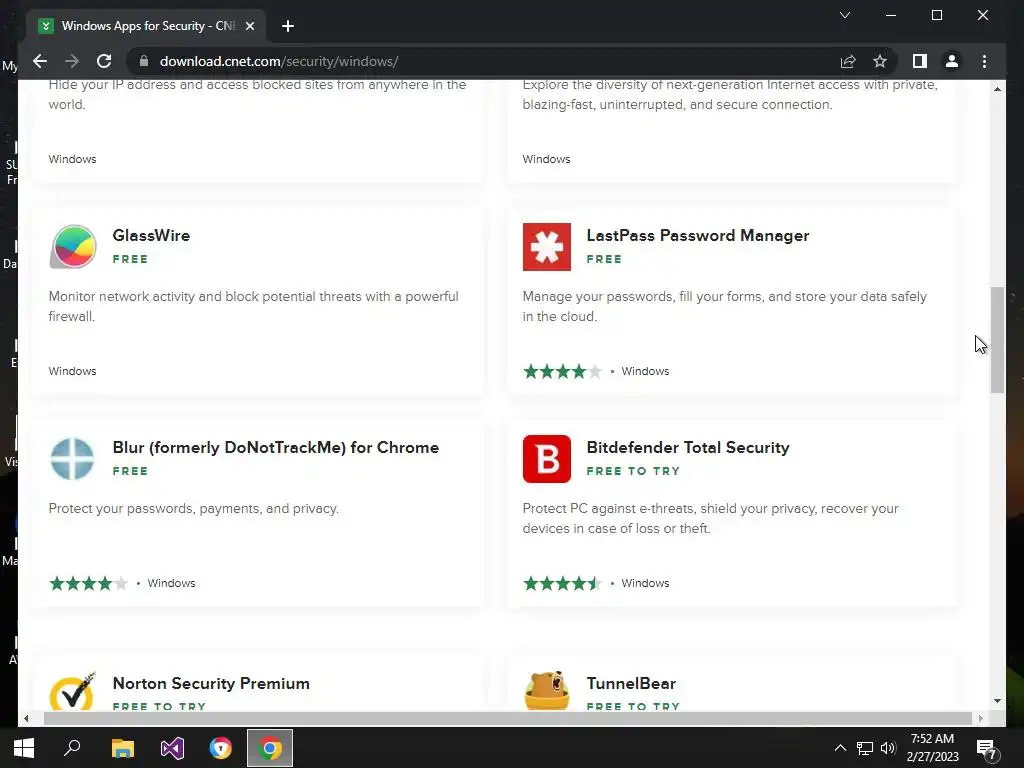Click 'Protect your passwords, payments, and privacy.'
This screenshot has width=1024, height=768.
(193, 509)
